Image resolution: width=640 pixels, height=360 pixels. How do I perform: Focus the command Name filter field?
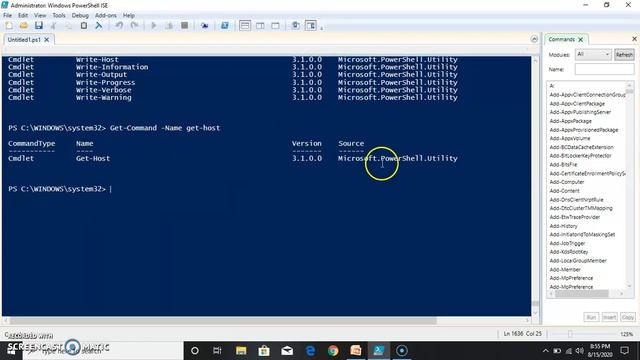[604, 69]
